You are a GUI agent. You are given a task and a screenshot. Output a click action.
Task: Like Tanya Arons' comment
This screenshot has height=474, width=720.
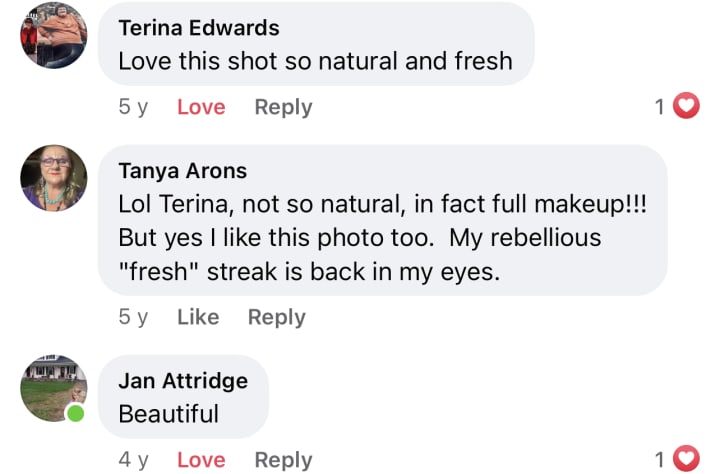198,317
